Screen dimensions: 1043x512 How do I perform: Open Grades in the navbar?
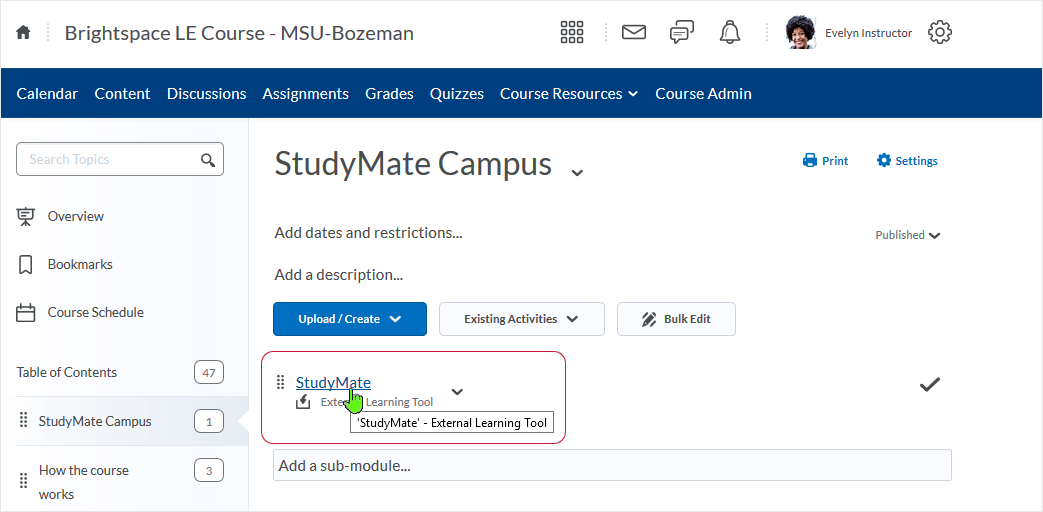[x=389, y=94]
